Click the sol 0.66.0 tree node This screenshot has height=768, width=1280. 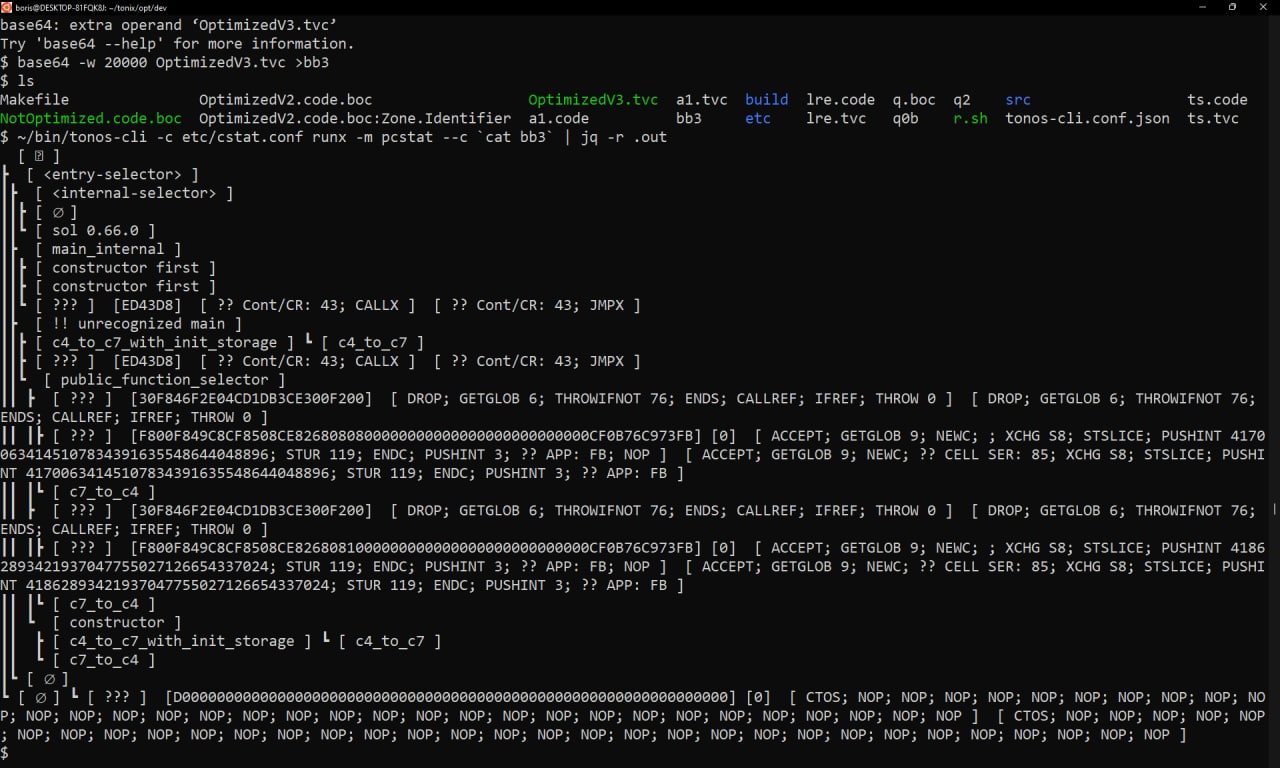click(95, 231)
